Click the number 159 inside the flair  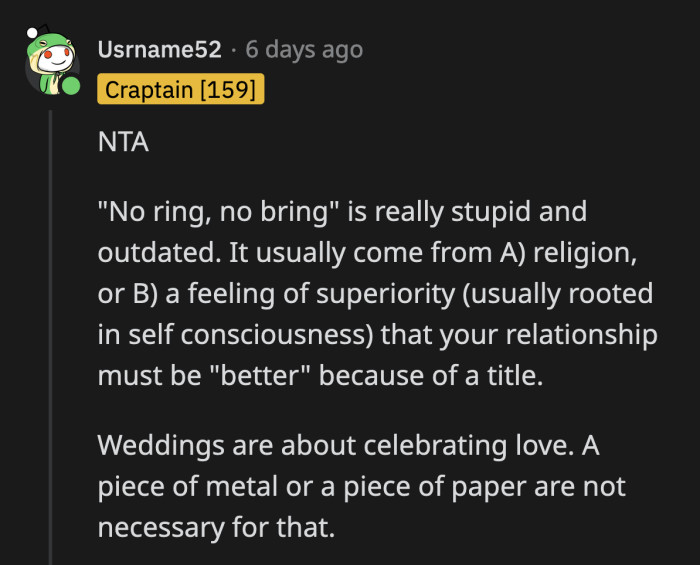(230, 90)
